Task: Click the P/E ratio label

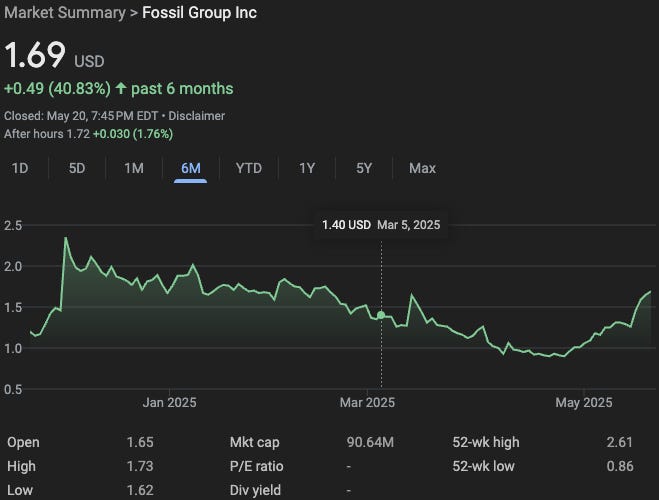Action: 256,466
